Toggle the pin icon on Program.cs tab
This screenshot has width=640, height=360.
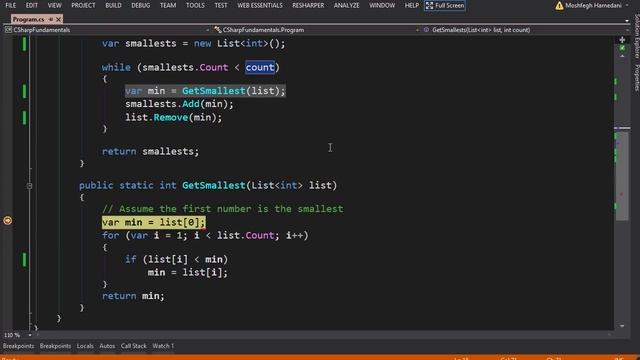click(x=51, y=19)
